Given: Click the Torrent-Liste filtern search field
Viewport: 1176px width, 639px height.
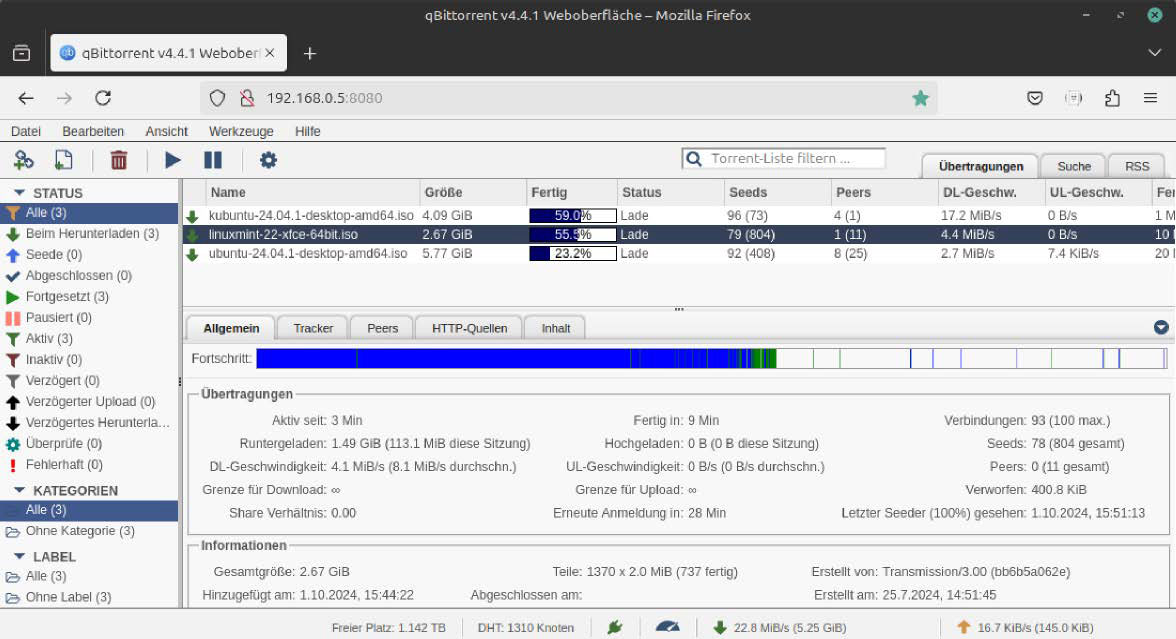Looking at the screenshot, I should 784,158.
